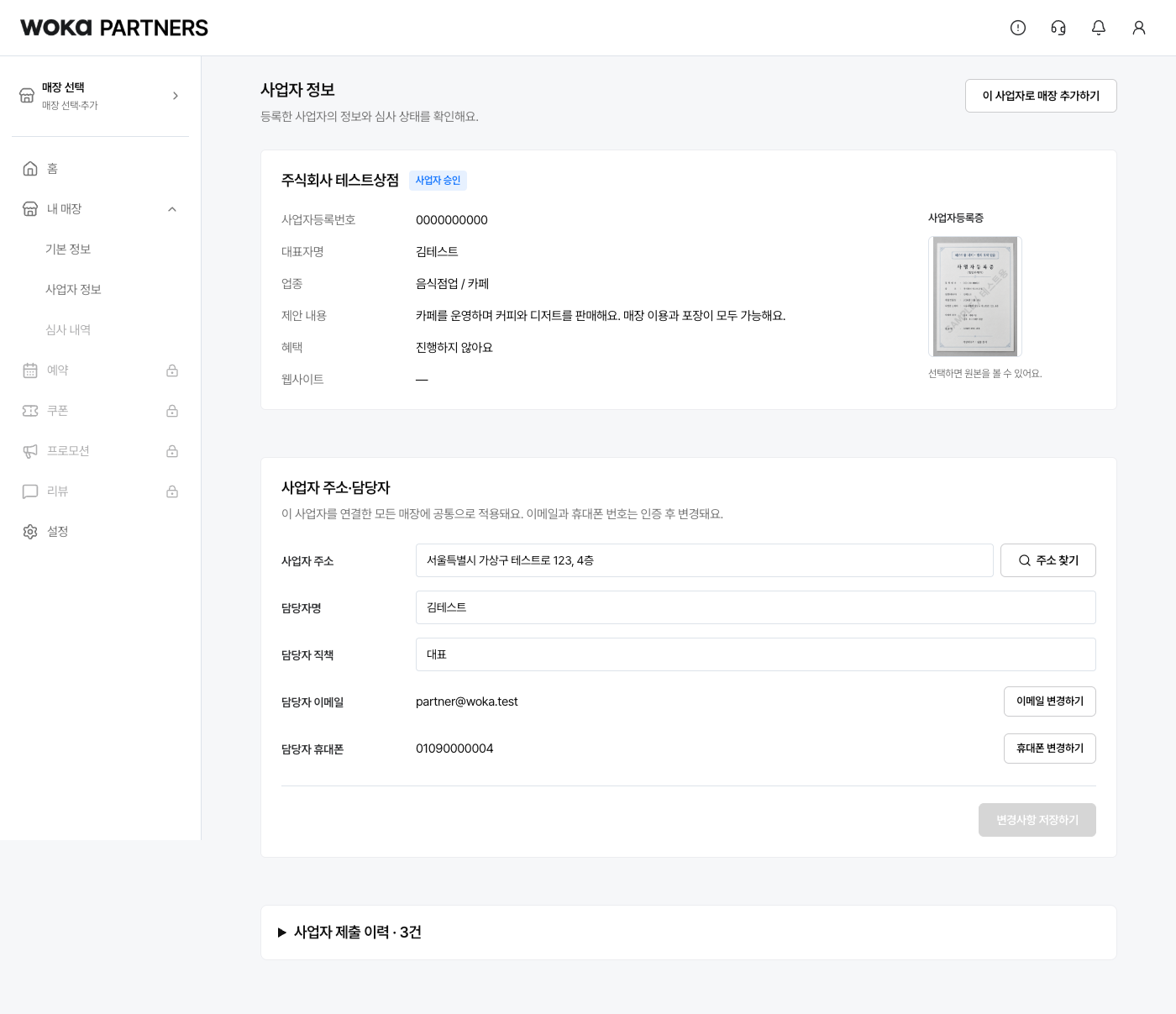Click the phone number 01090000004
The image size is (1176, 1014).
point(454,749)
